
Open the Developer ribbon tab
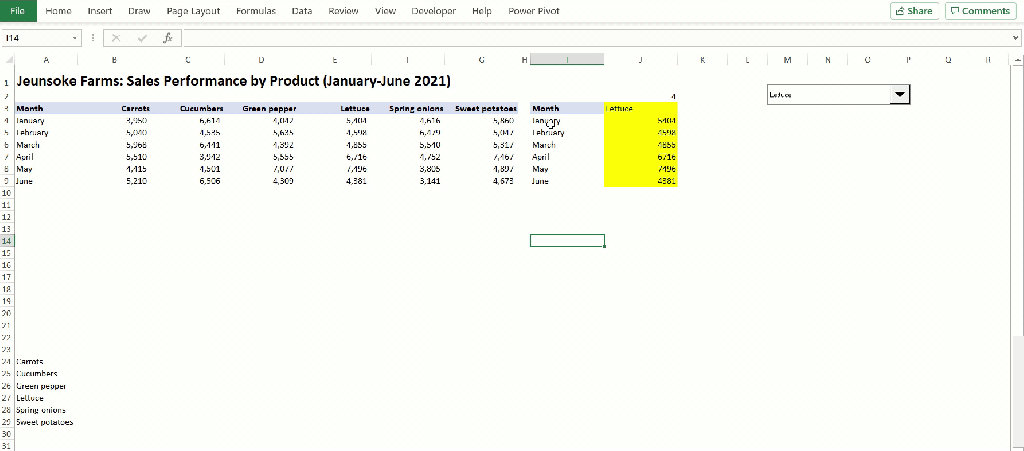434,11
